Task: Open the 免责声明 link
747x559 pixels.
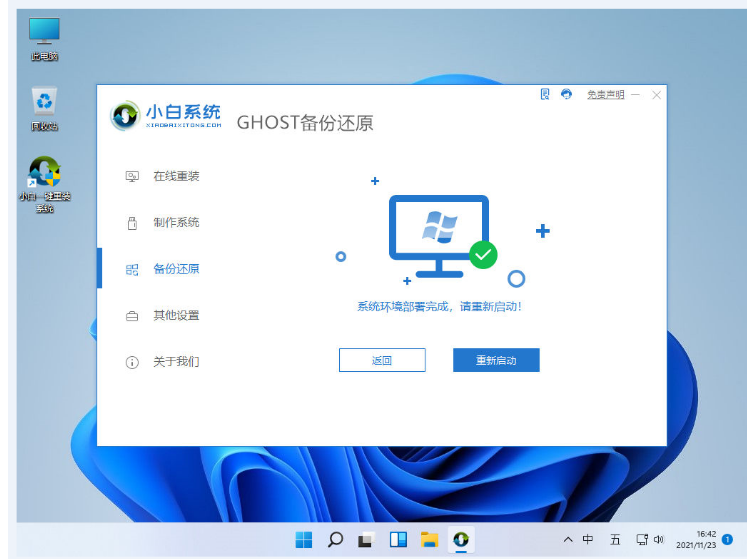Action: tap(605, 95)
